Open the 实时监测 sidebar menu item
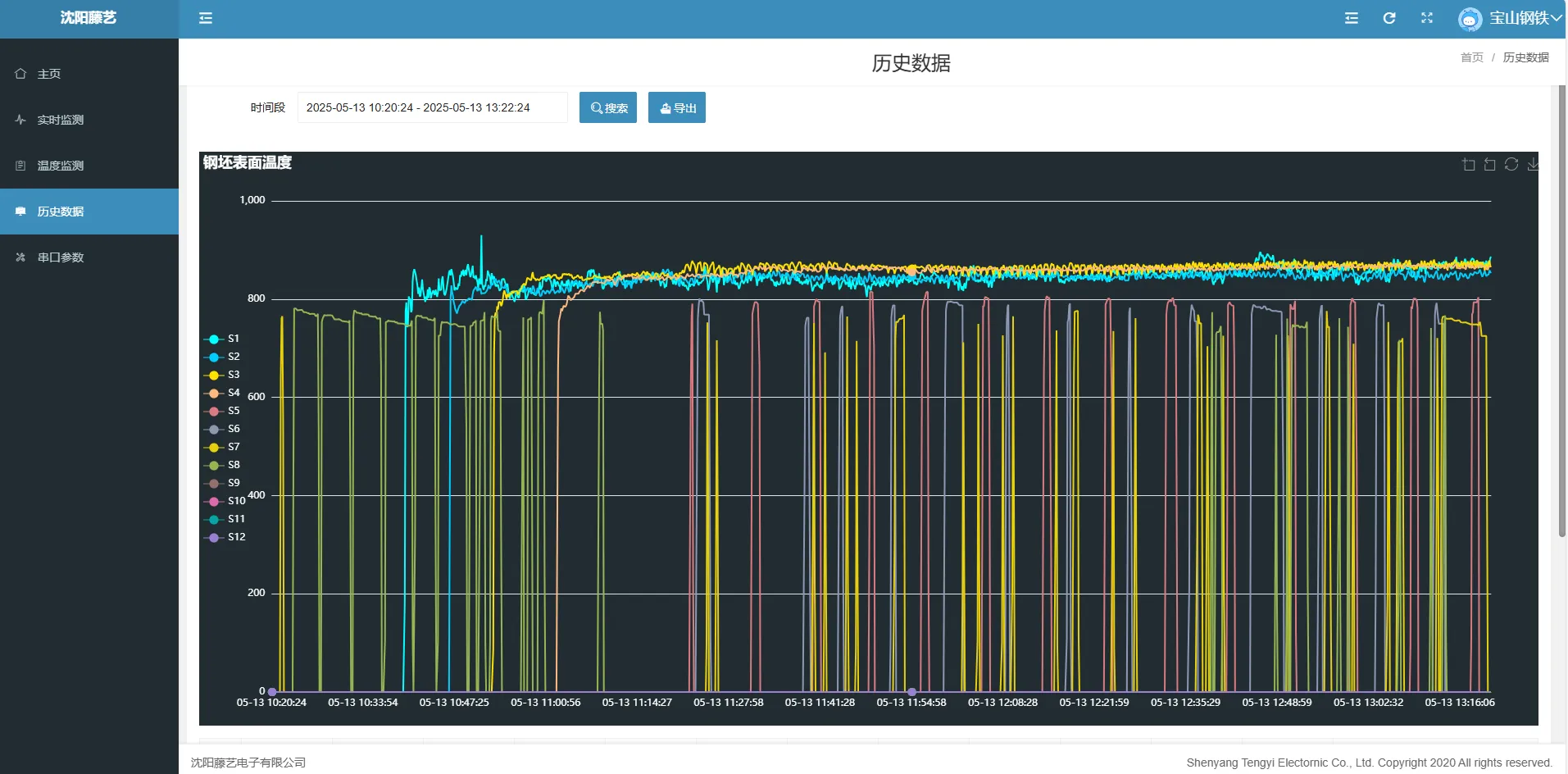The width and height of the screenshot is (1568, 774). [61, 120]
